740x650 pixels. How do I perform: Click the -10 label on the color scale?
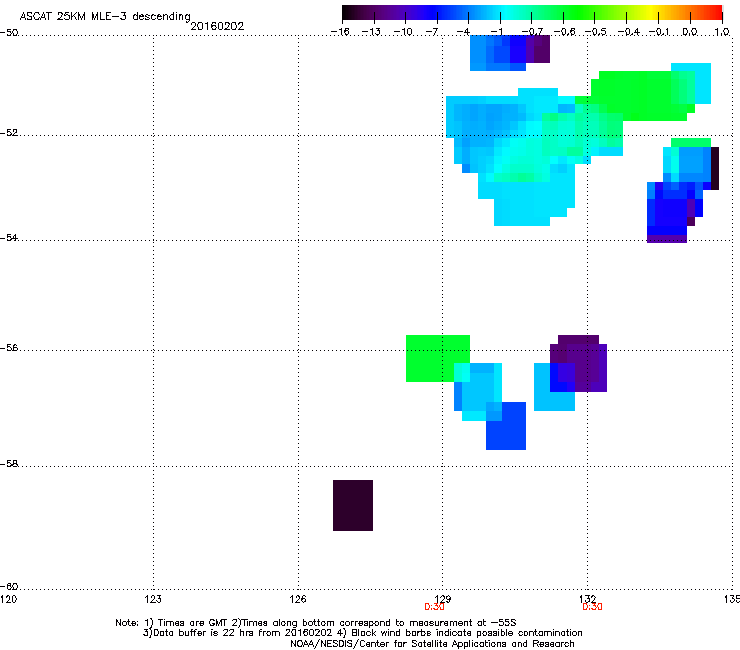click(x=403, y=32)
